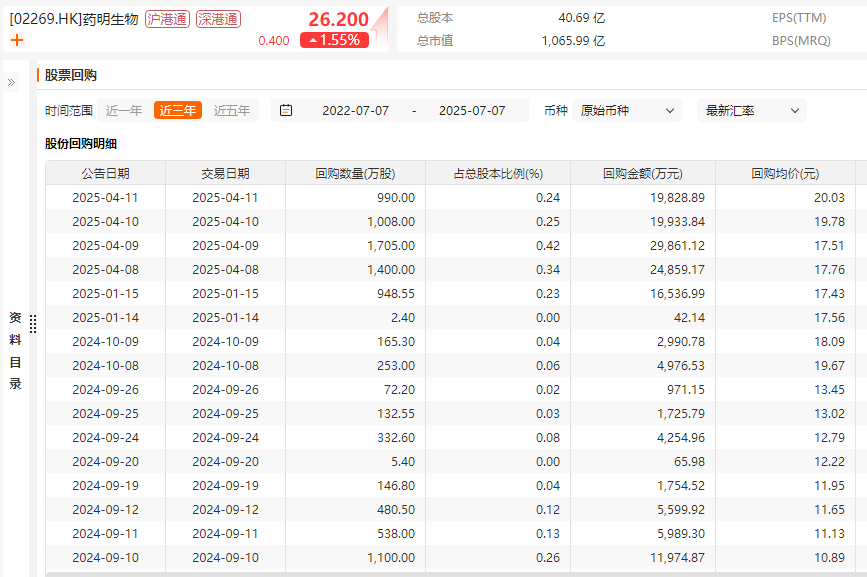The image size is (867, 577).
Task: Select average price 20.03 cell
Action: click(x=785, y=197)
